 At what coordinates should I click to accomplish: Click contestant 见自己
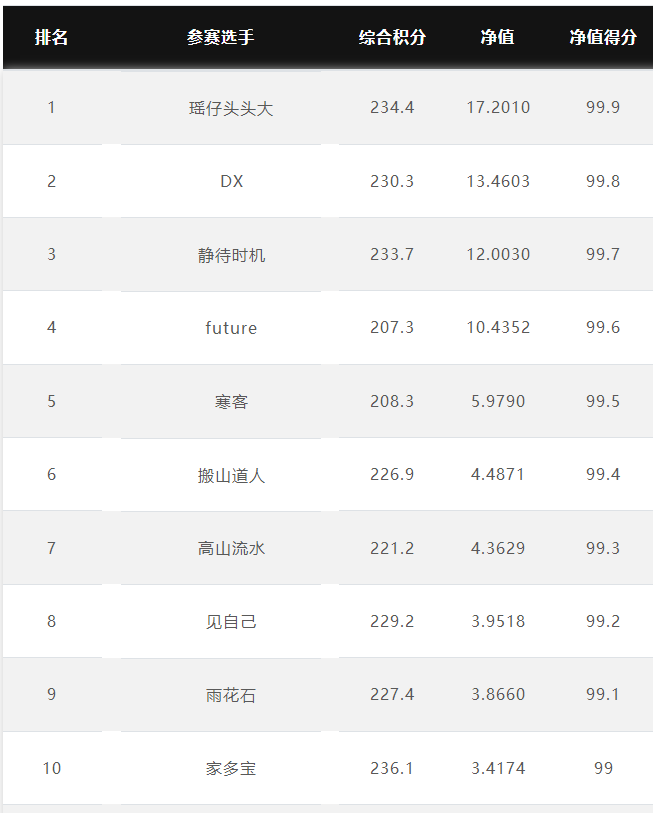[231, 621]
